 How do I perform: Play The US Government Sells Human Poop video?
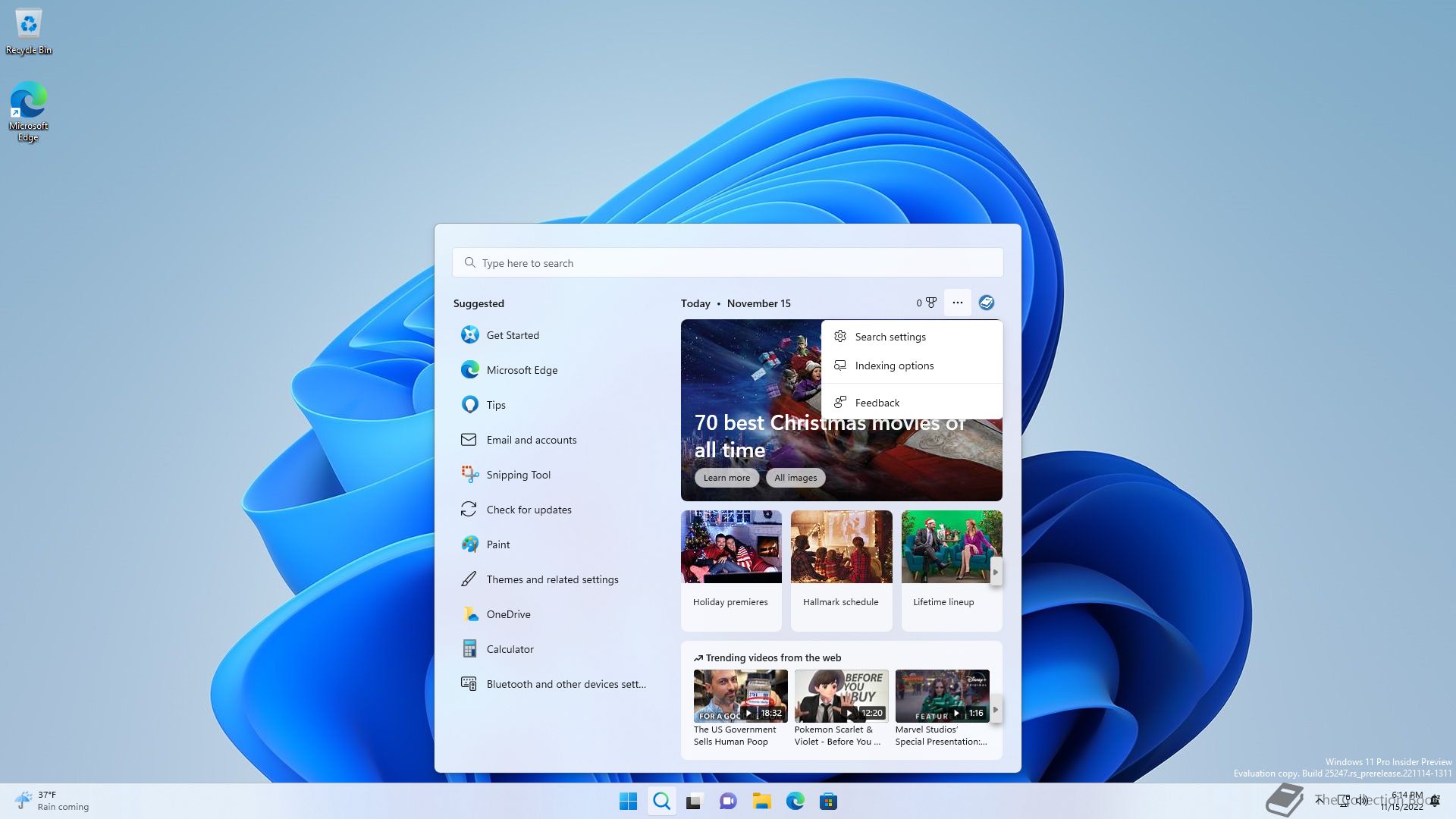(740, 708)
